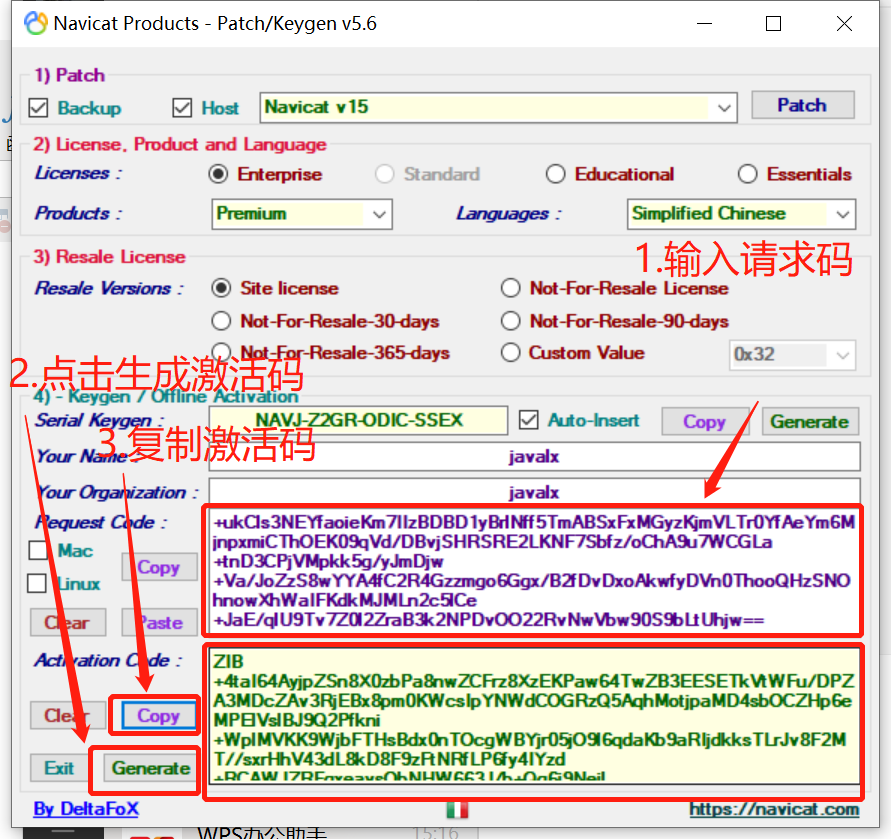Open the 0x32 custom value dropdown
The image size is (891, 839).
(x=792, y=355)
